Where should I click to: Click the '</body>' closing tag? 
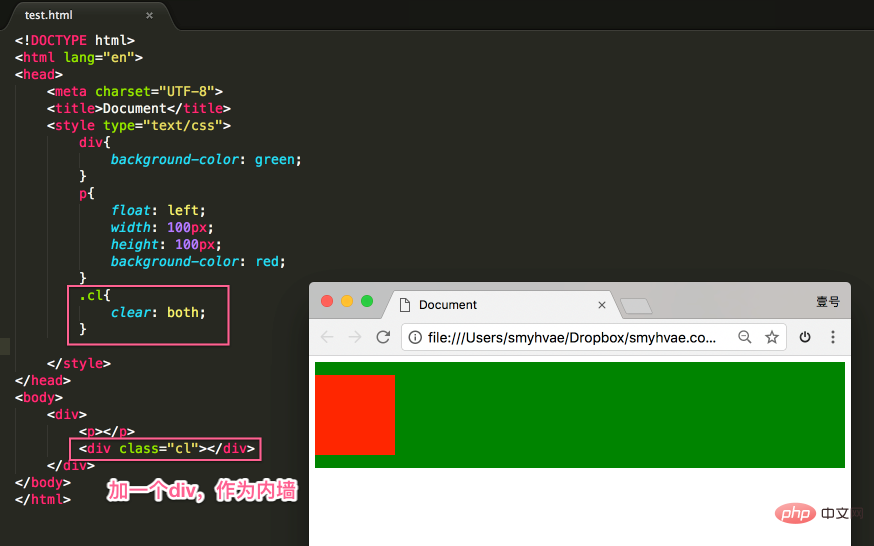[x=43, y=482]
